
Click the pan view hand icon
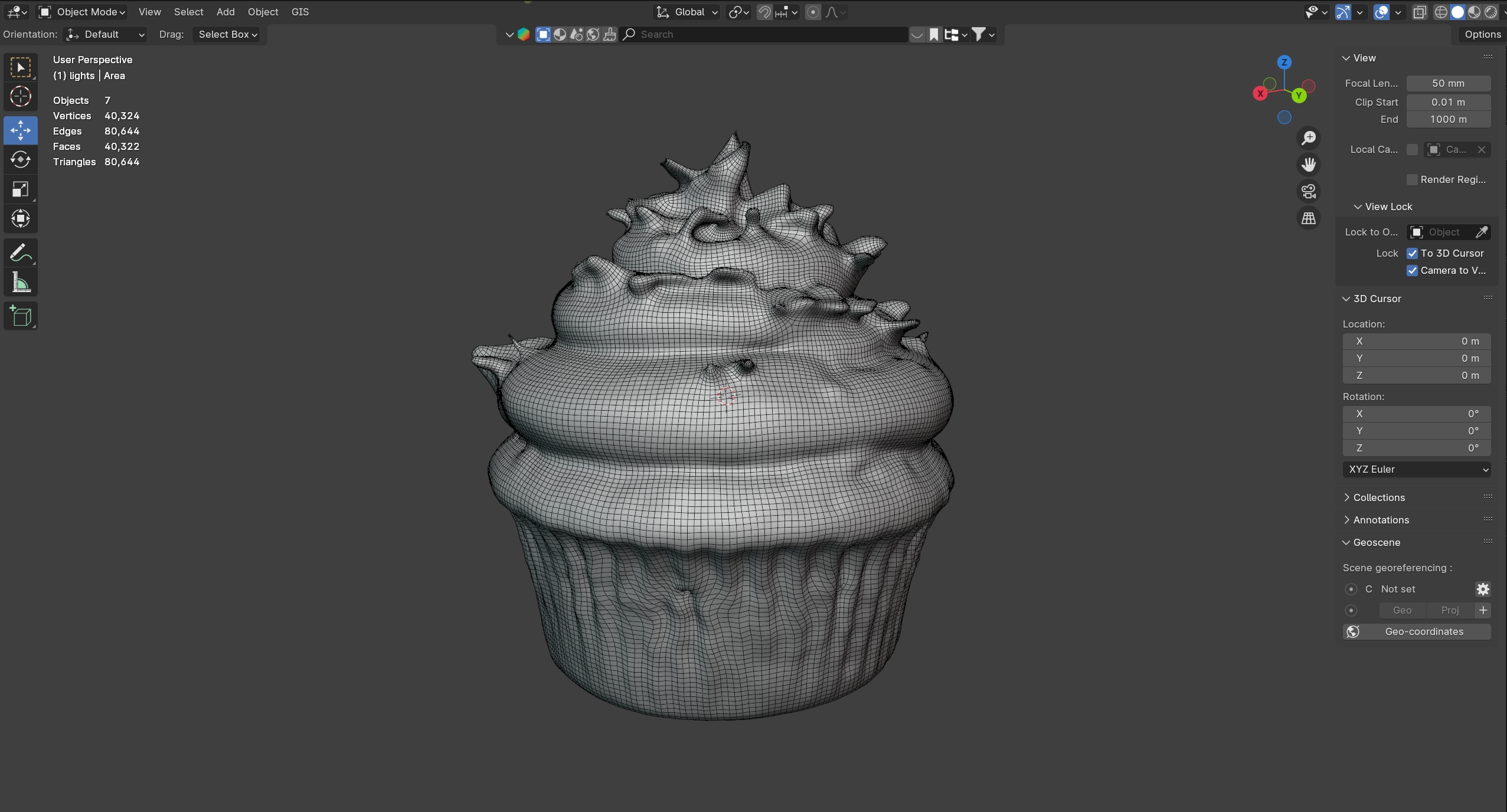[x=1309, y=165]
